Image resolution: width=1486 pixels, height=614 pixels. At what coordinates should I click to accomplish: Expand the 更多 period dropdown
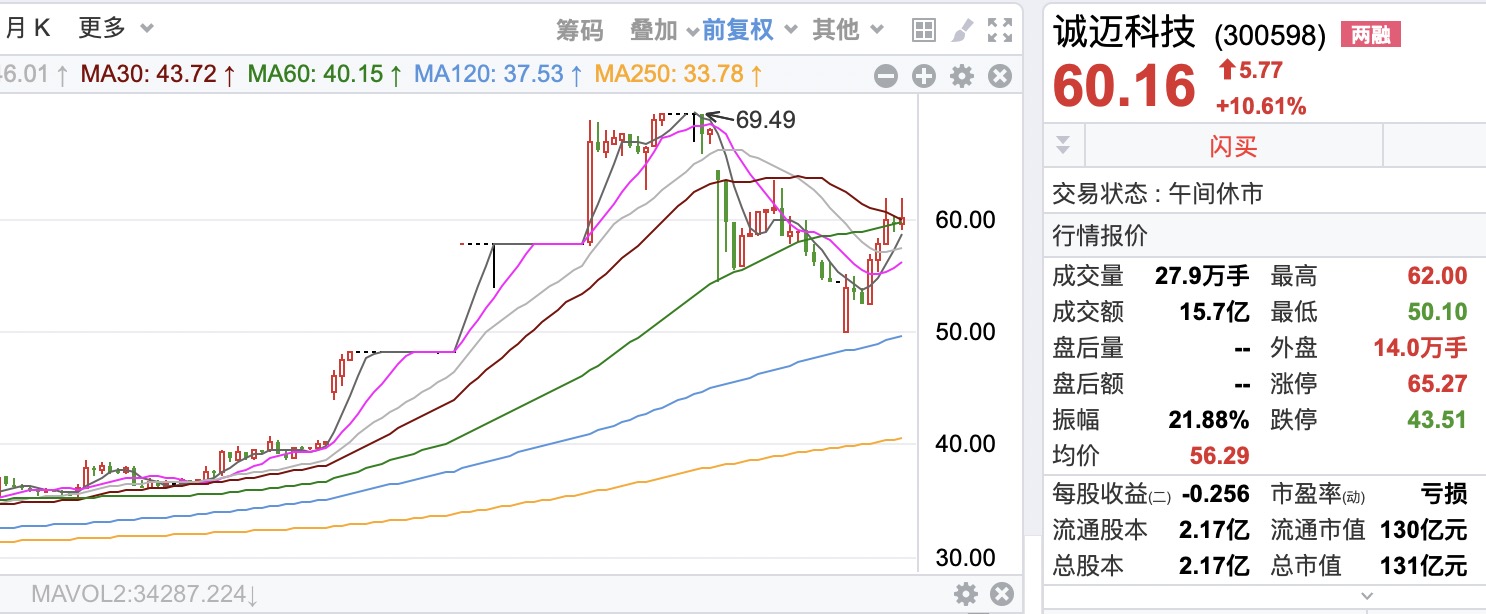click(x=116, y=29)
